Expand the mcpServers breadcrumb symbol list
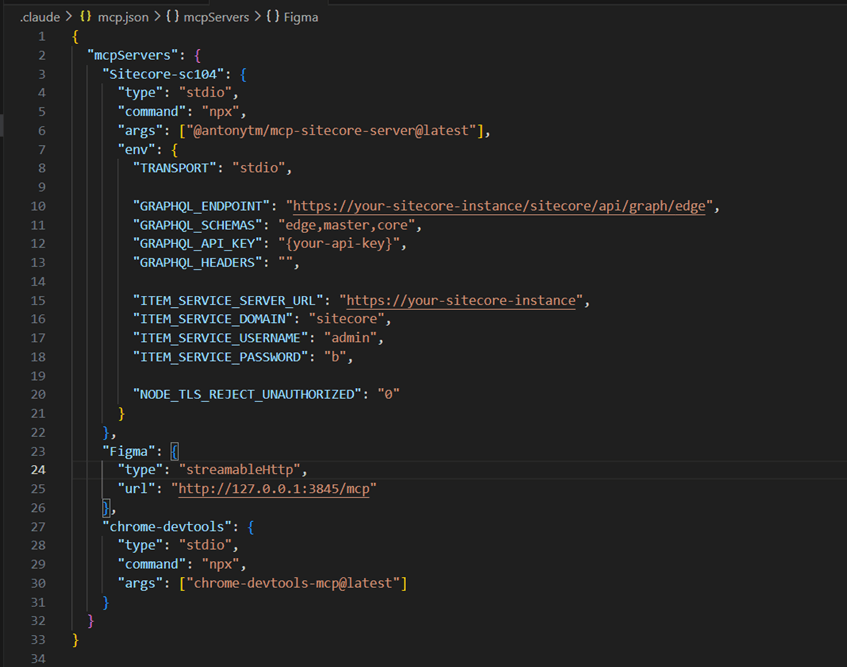 click(x=216, y=17)
